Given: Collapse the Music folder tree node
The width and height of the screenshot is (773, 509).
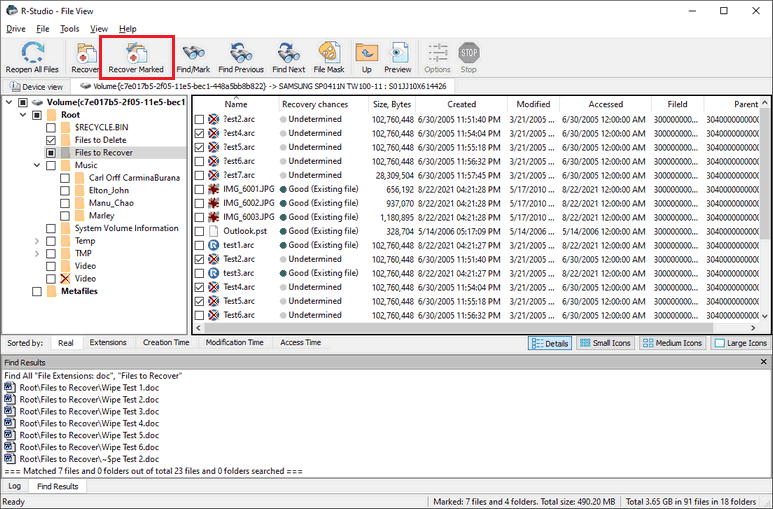Looking at the screenshot, I should (37, 166).
